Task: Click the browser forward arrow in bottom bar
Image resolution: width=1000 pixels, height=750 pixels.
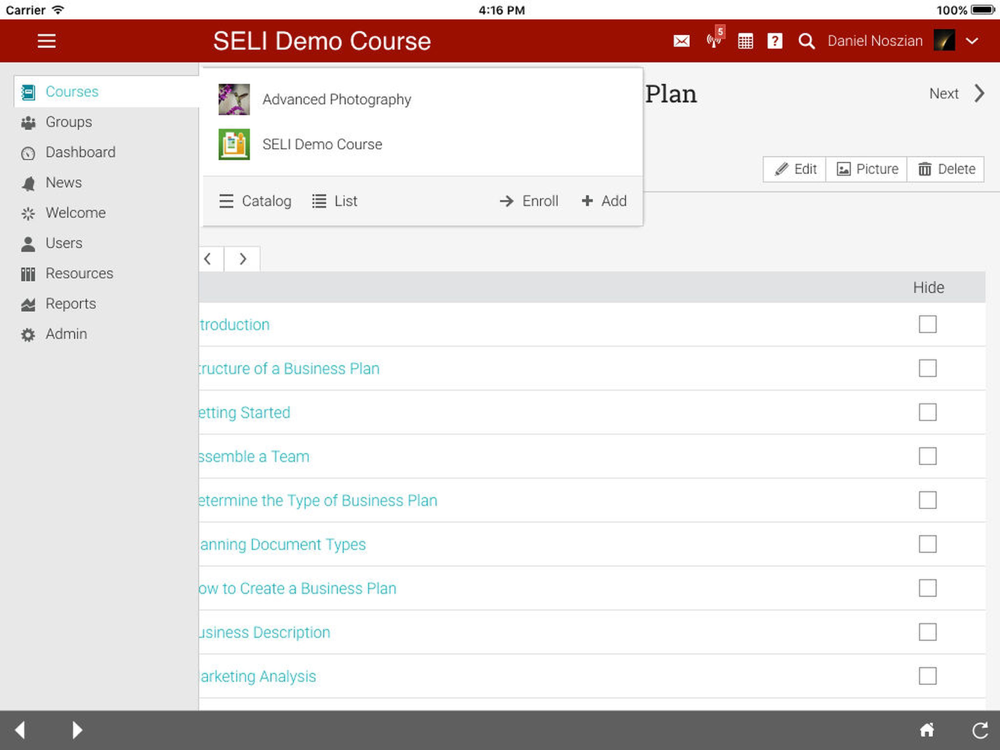Action: (x=77, y=730)
